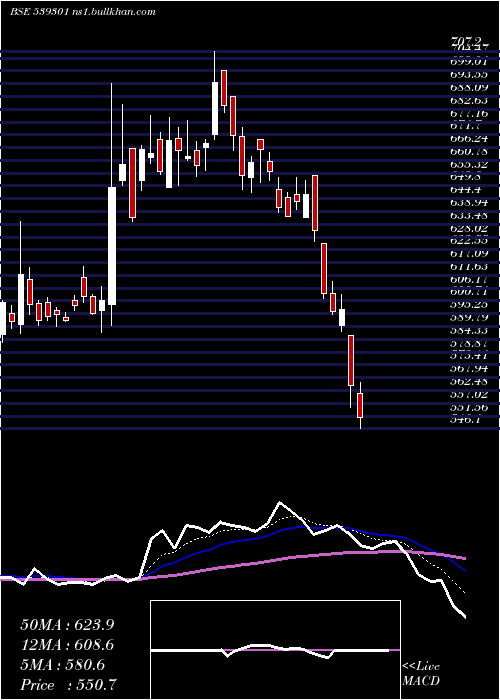Select the 611.63 price axis label
Viewport: 500px width, 700px height.
tap(470, 267)
